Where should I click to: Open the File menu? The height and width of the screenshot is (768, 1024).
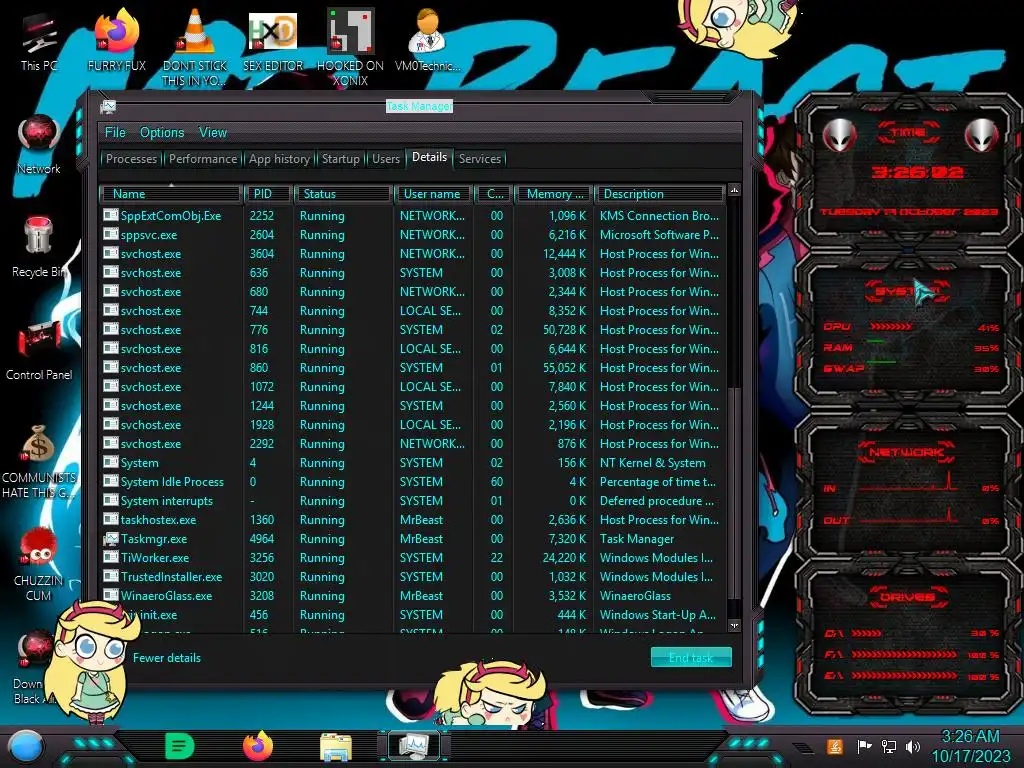(115, 133)
